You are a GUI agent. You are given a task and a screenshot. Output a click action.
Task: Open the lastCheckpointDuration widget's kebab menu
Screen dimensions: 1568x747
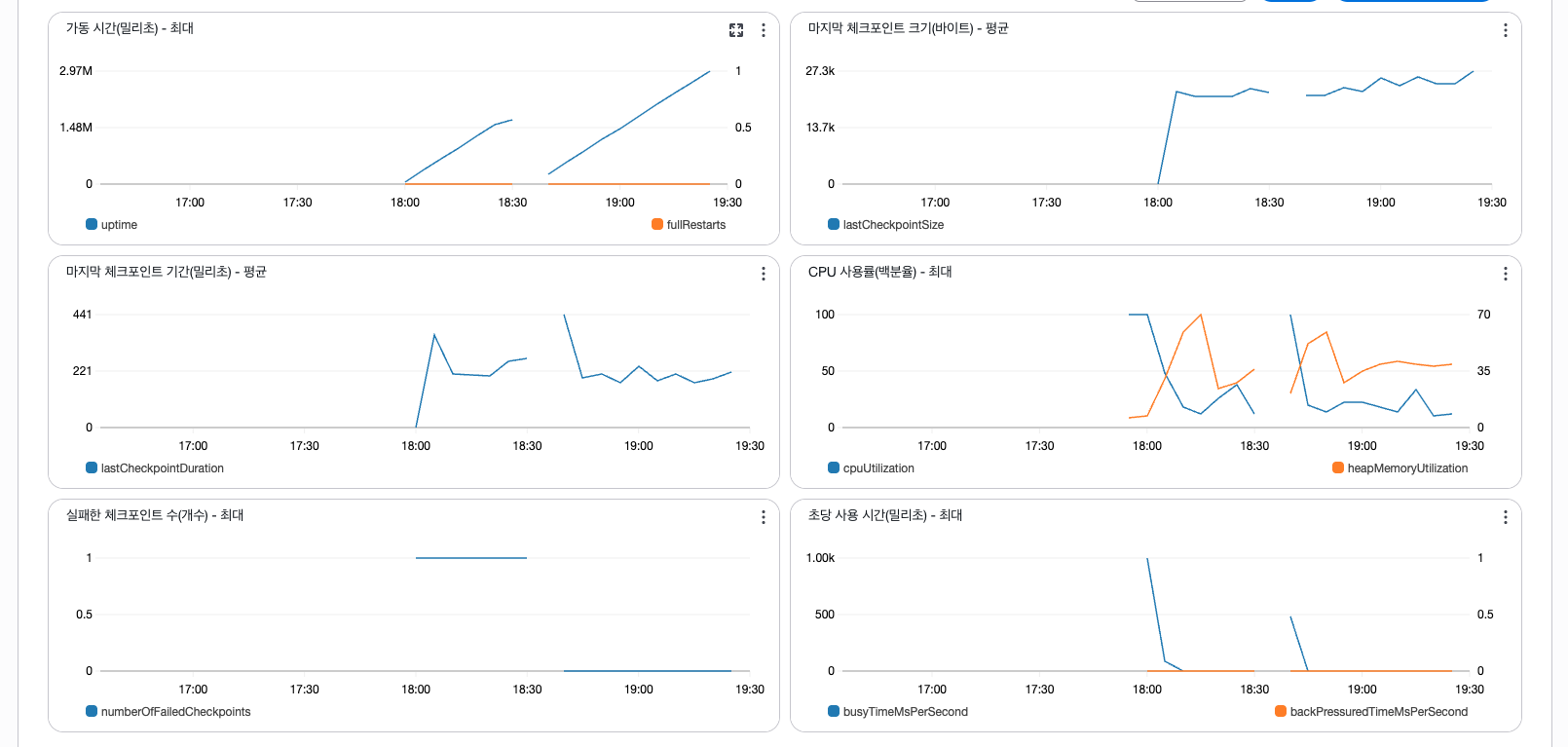click(764, 274)
